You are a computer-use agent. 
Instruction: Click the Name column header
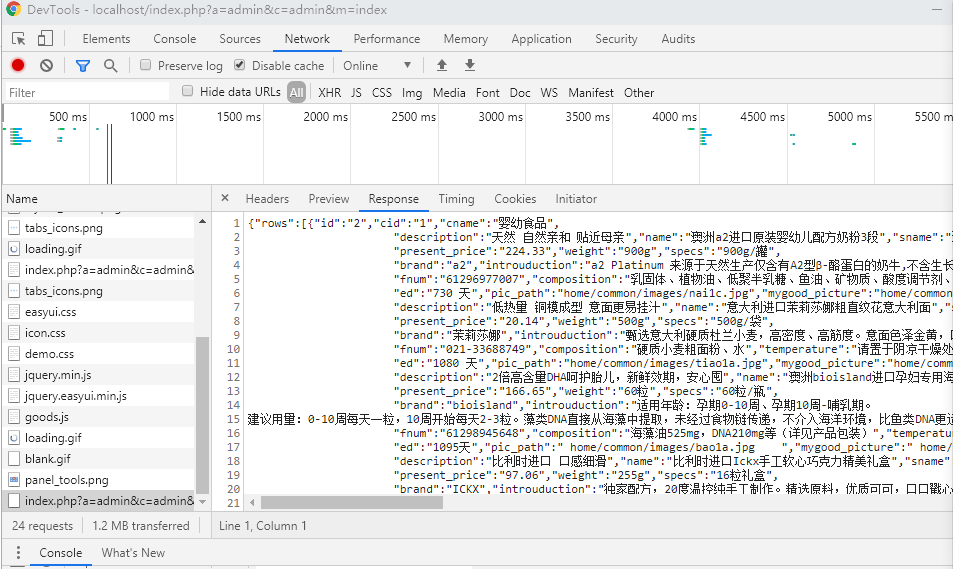106,199
